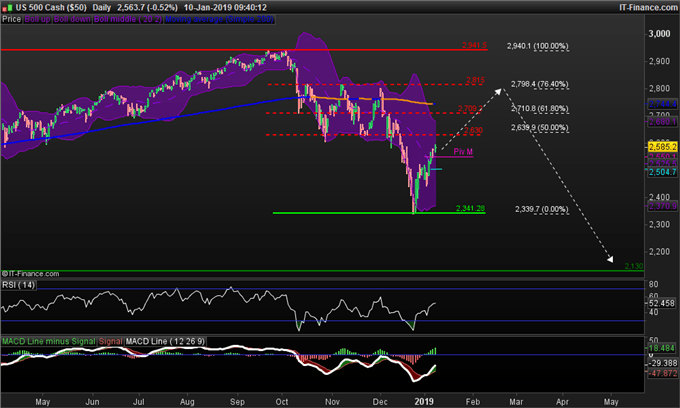Click the 10-Jan-2019 09:40:12 timestamp
The image size is (680, 408).
click(x=225, y=7)
